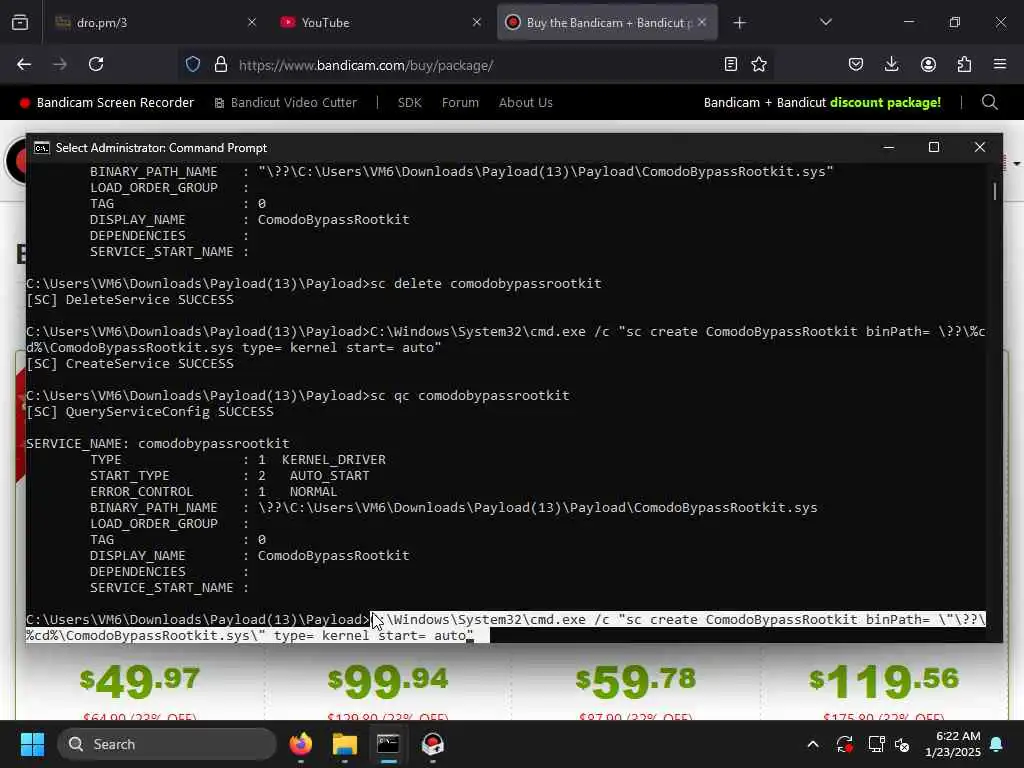Close the Administrator Command Prompt window

(980, 148)
